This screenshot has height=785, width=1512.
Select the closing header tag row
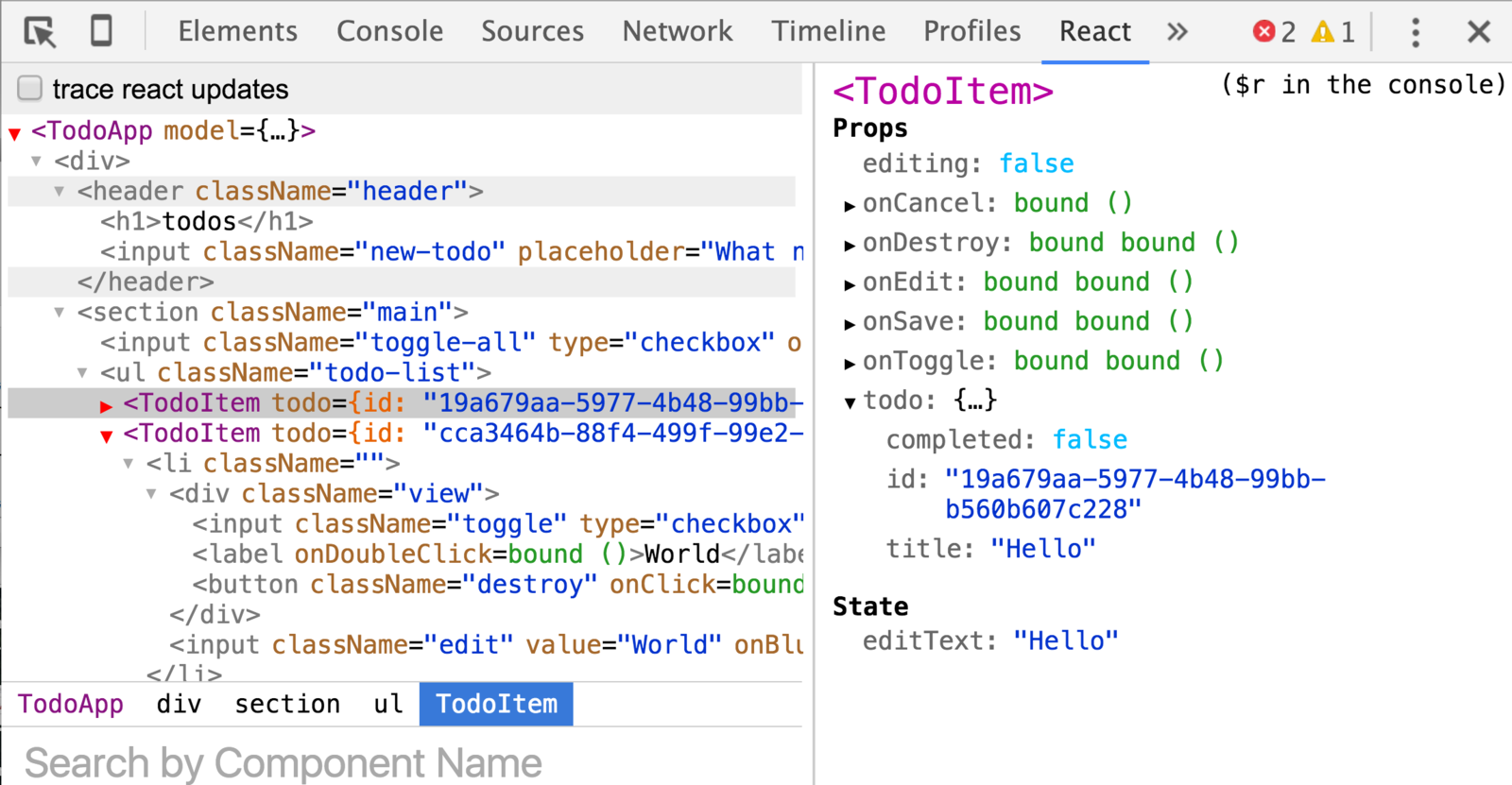pyautogui.click(x=402, y=282)
